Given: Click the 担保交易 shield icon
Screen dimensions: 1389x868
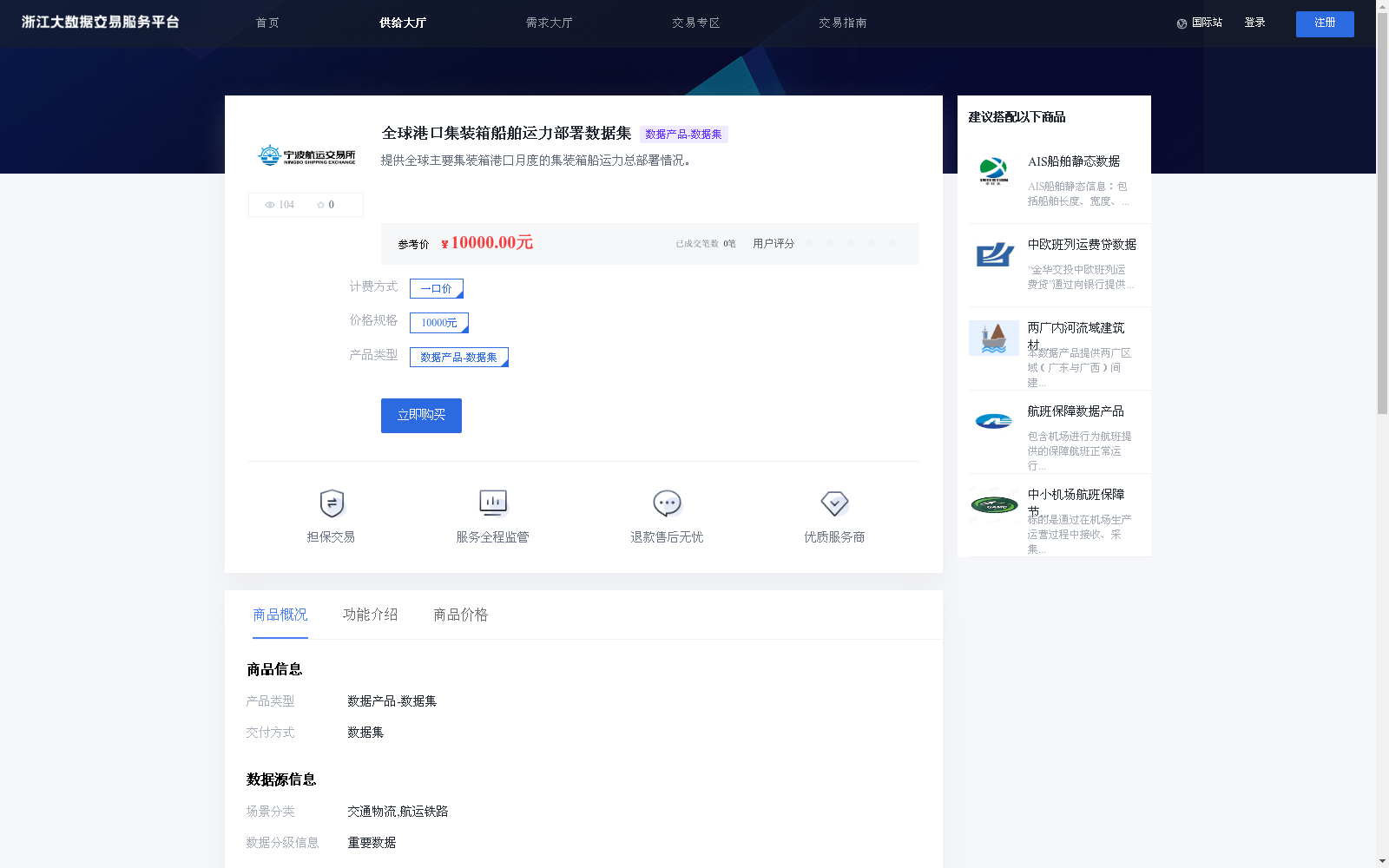Looking at the screenshot, I should coord(332,503).
